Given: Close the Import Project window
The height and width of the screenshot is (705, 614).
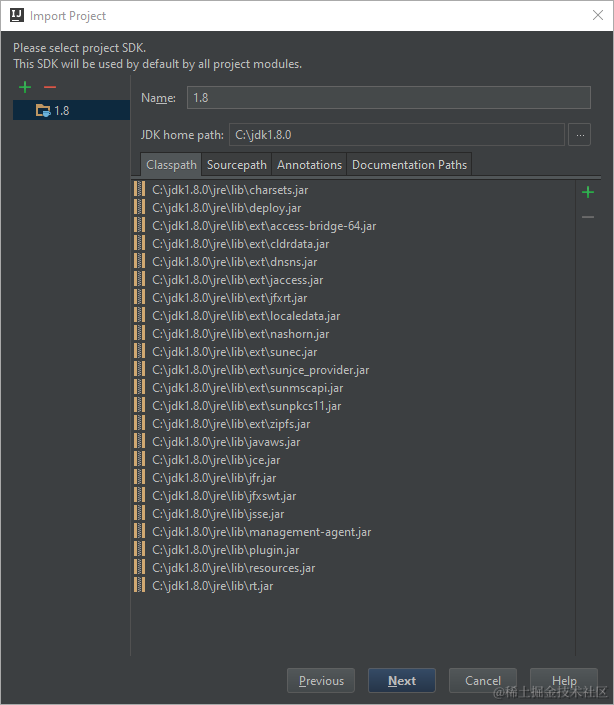Looking at the screenshot, I should tap(598, 15).
